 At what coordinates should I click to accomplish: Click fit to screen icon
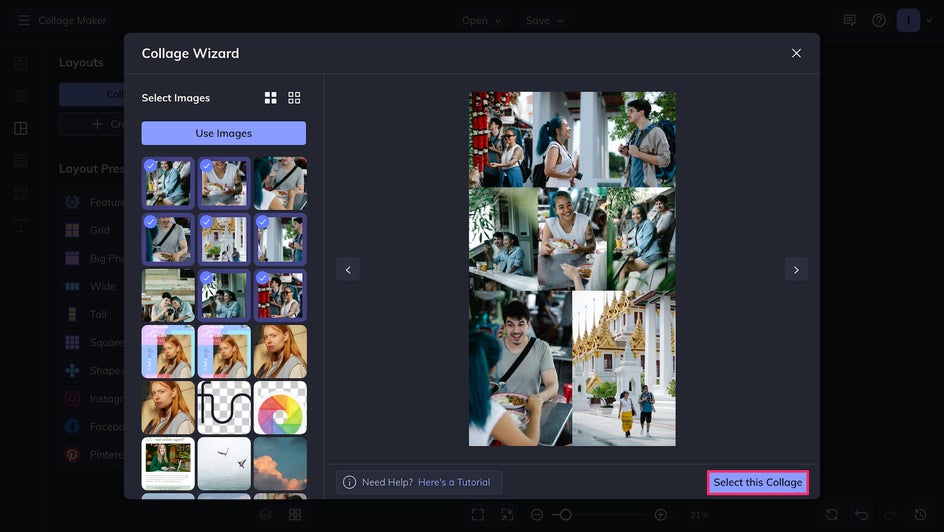(478, 515)
